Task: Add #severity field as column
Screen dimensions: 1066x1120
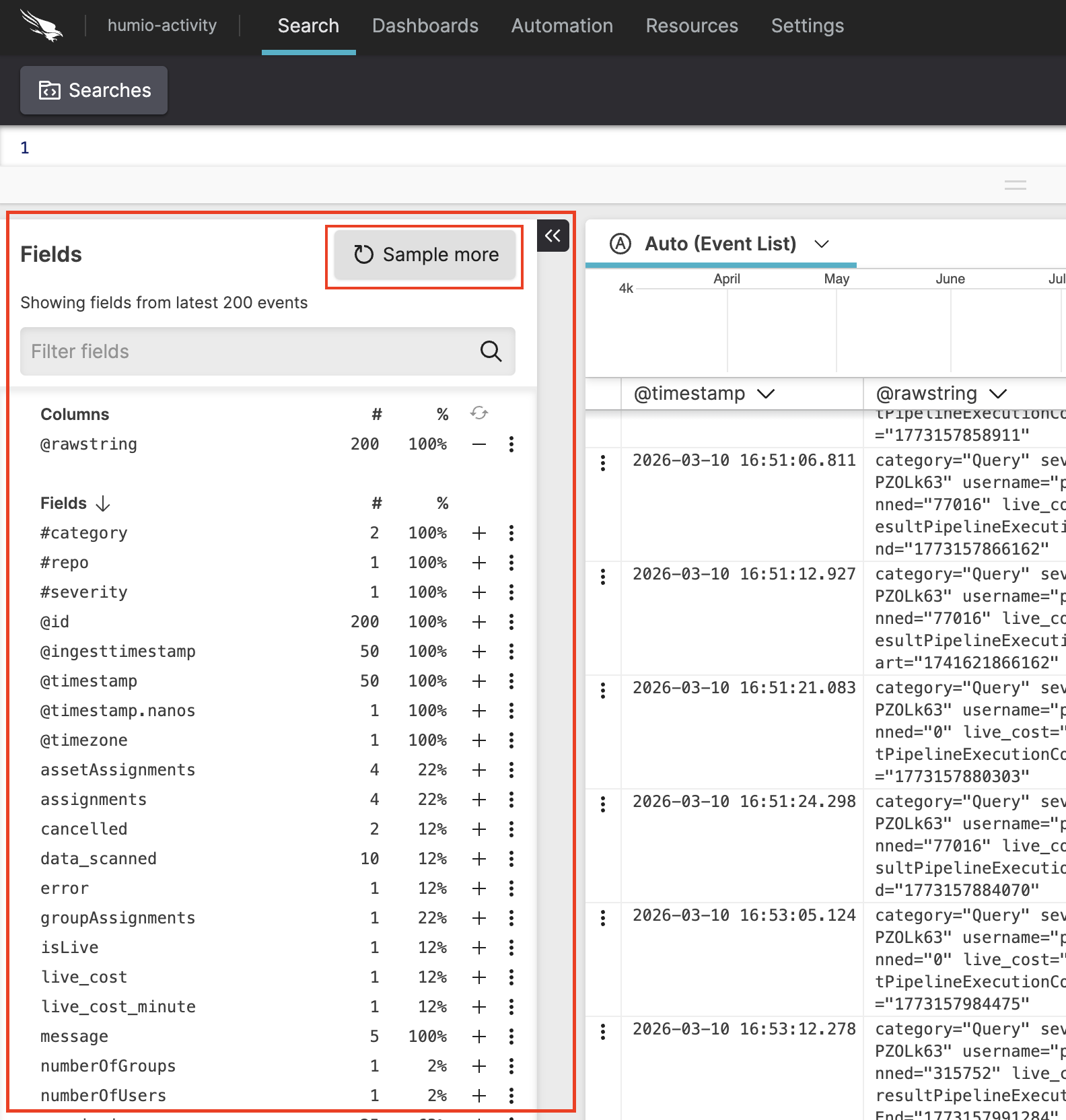Action: point(479,592)
